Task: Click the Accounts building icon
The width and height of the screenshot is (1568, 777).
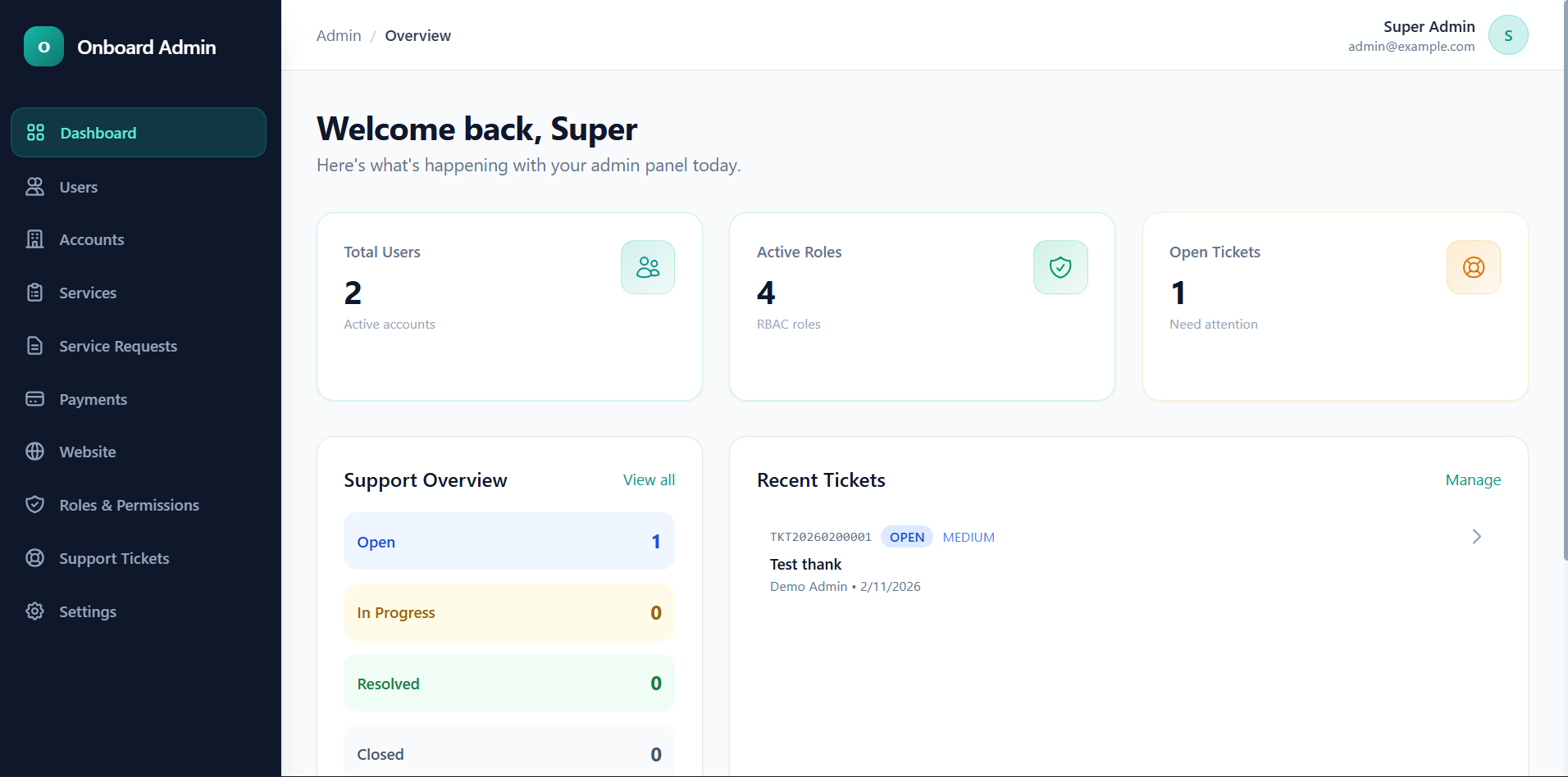Action: pyautogui.click(x=34, y=239)
